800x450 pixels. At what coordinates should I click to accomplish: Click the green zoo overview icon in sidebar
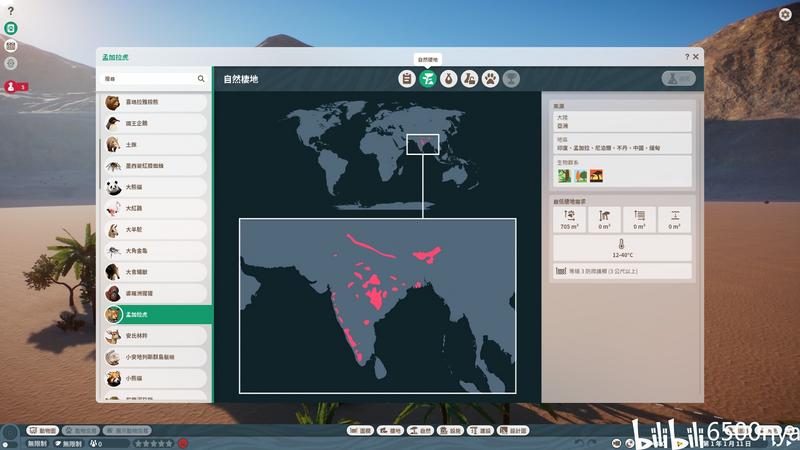pyautogui.click(x=11, y=28)
